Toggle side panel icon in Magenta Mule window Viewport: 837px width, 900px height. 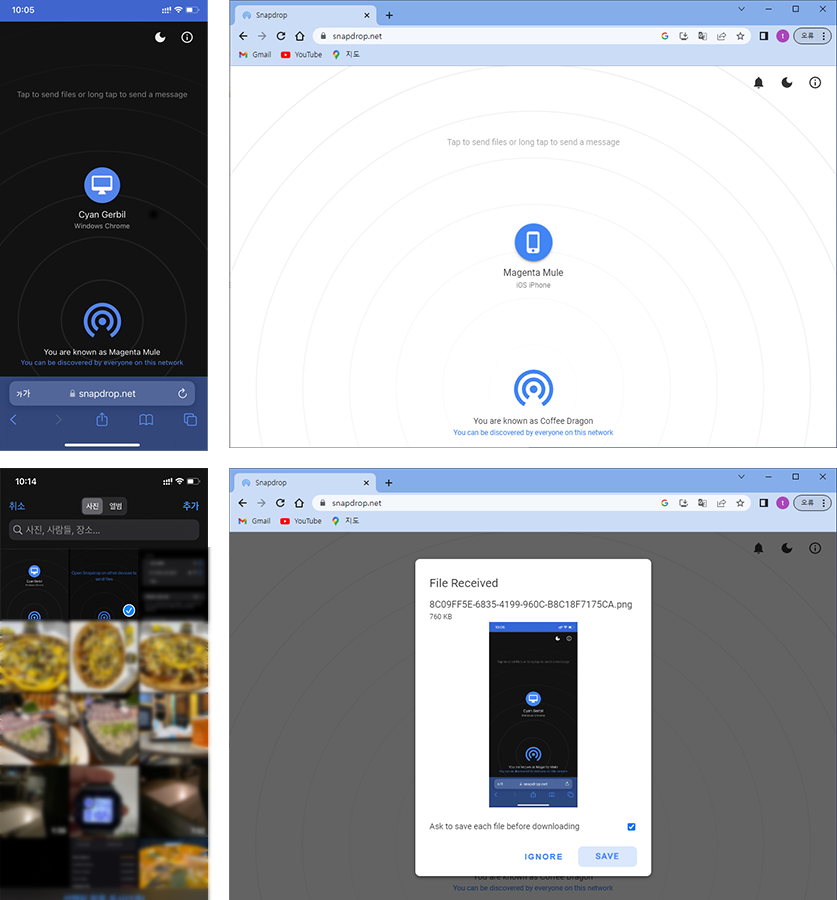pyautogui.click(x=764, y=36)
